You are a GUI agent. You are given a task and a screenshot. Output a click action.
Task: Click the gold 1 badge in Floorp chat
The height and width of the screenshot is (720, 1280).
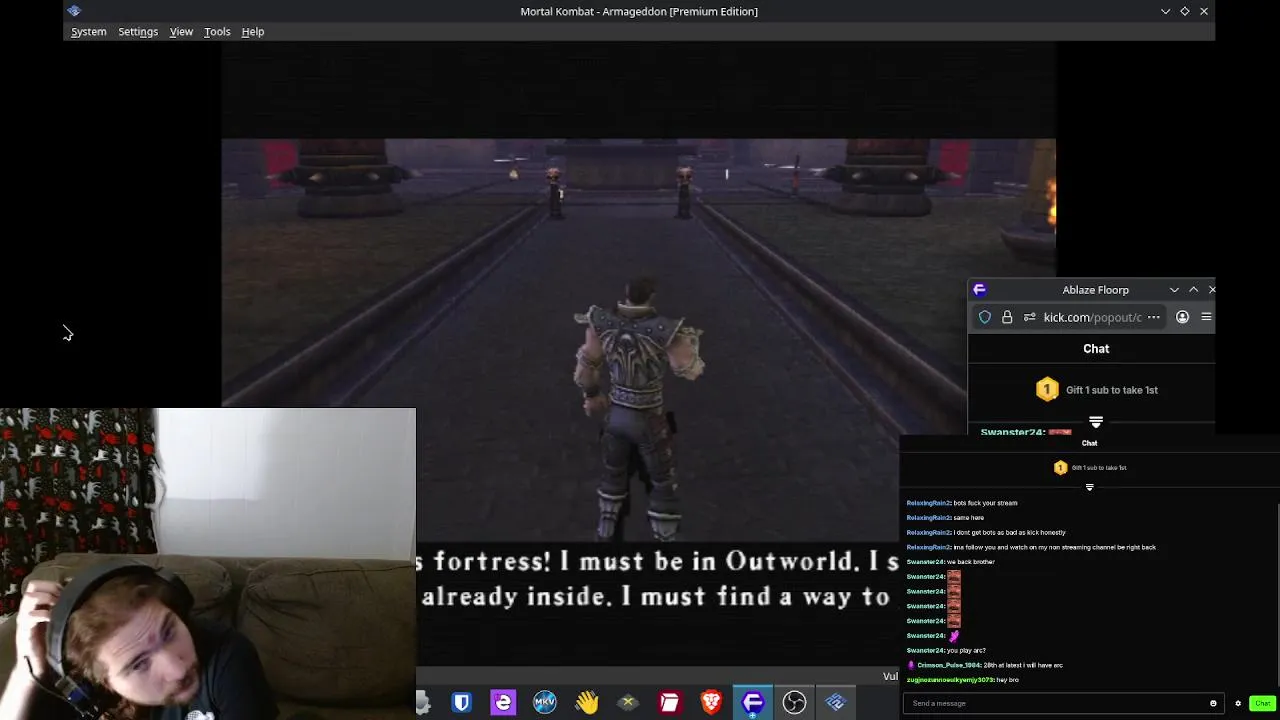coord(1047,390)
